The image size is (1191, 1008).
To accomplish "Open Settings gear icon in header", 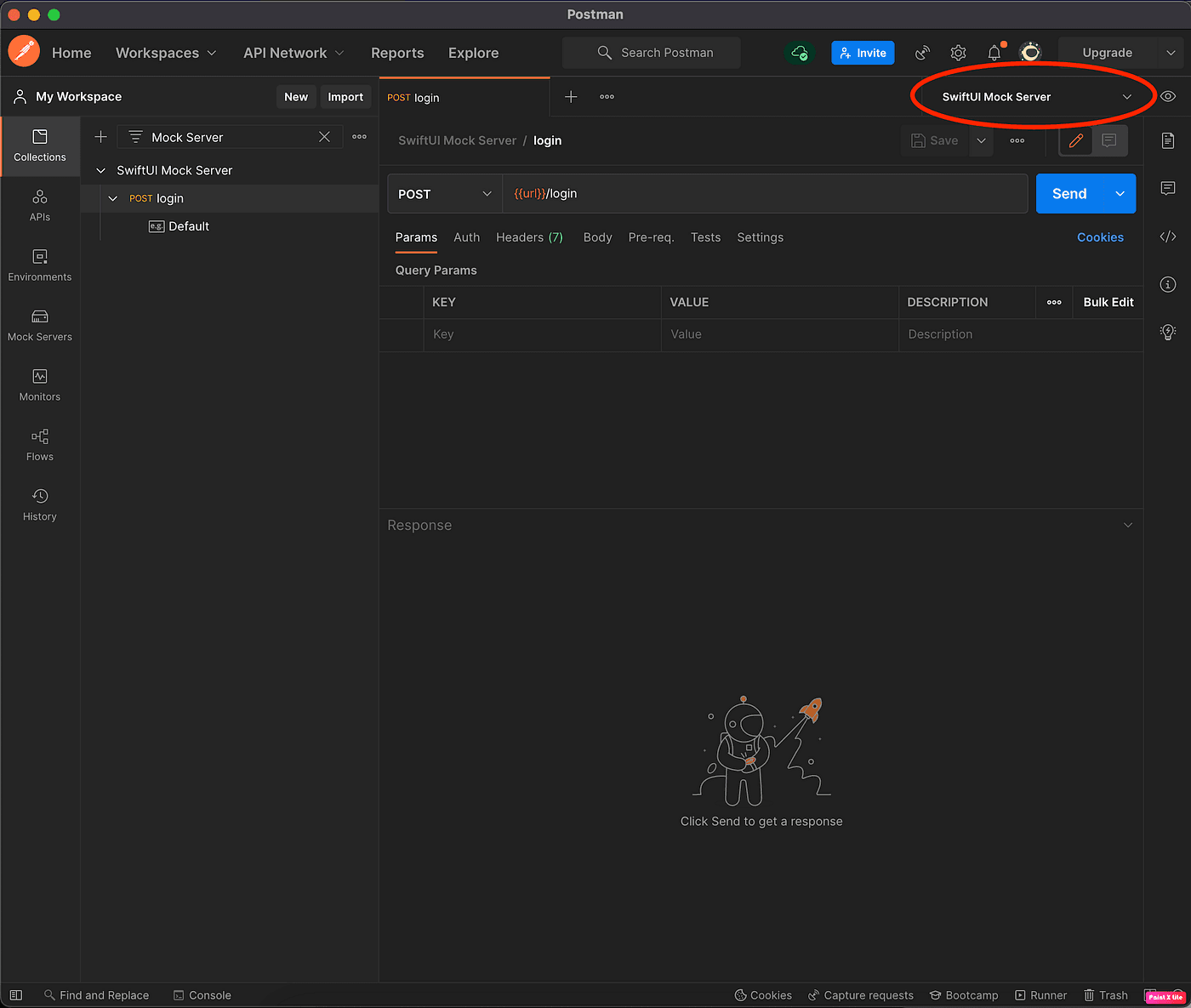I will click(958, 53).
